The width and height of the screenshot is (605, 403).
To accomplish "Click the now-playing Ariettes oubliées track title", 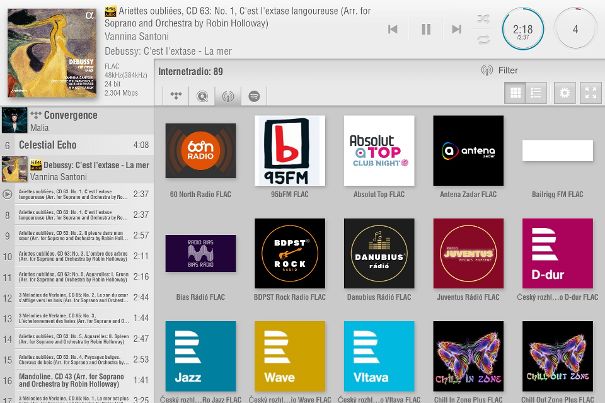I will tap(238, 17).
